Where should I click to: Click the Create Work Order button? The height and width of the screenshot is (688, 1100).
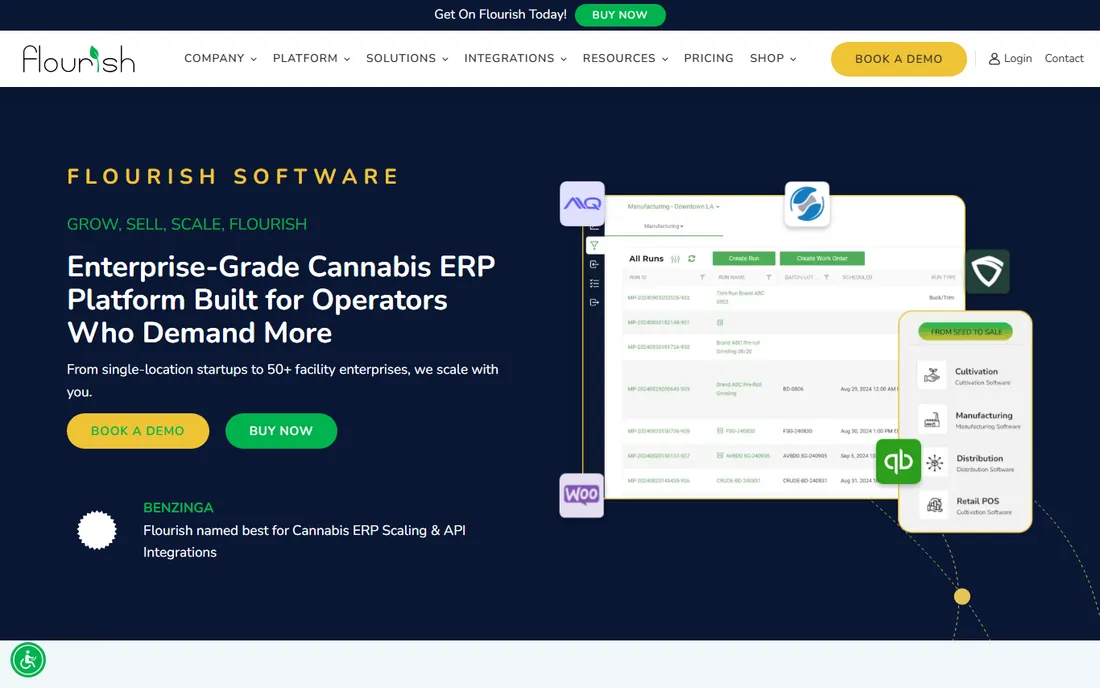pyautogui.click(x=821, y=258)
